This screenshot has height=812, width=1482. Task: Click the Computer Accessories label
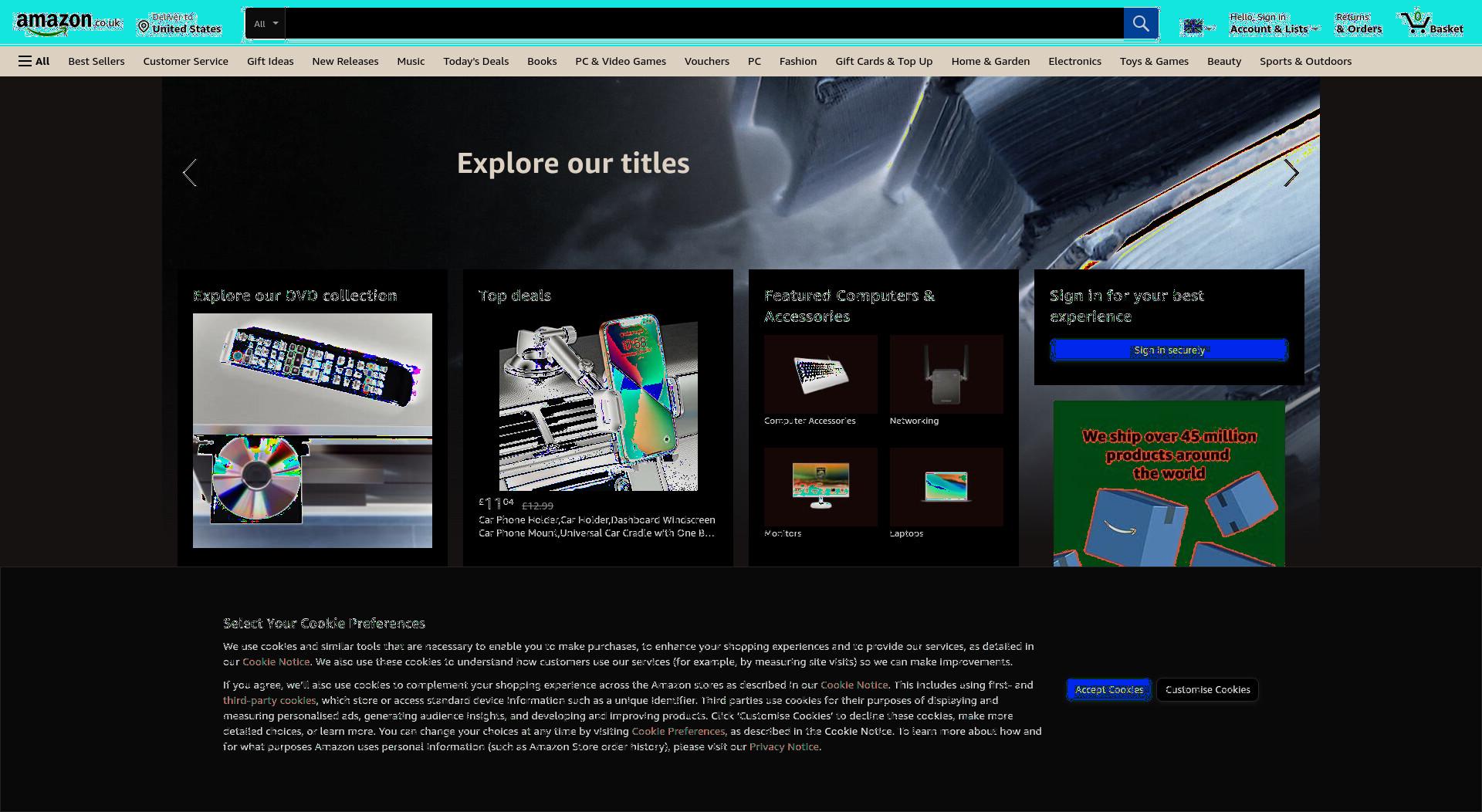coord(810,421)
